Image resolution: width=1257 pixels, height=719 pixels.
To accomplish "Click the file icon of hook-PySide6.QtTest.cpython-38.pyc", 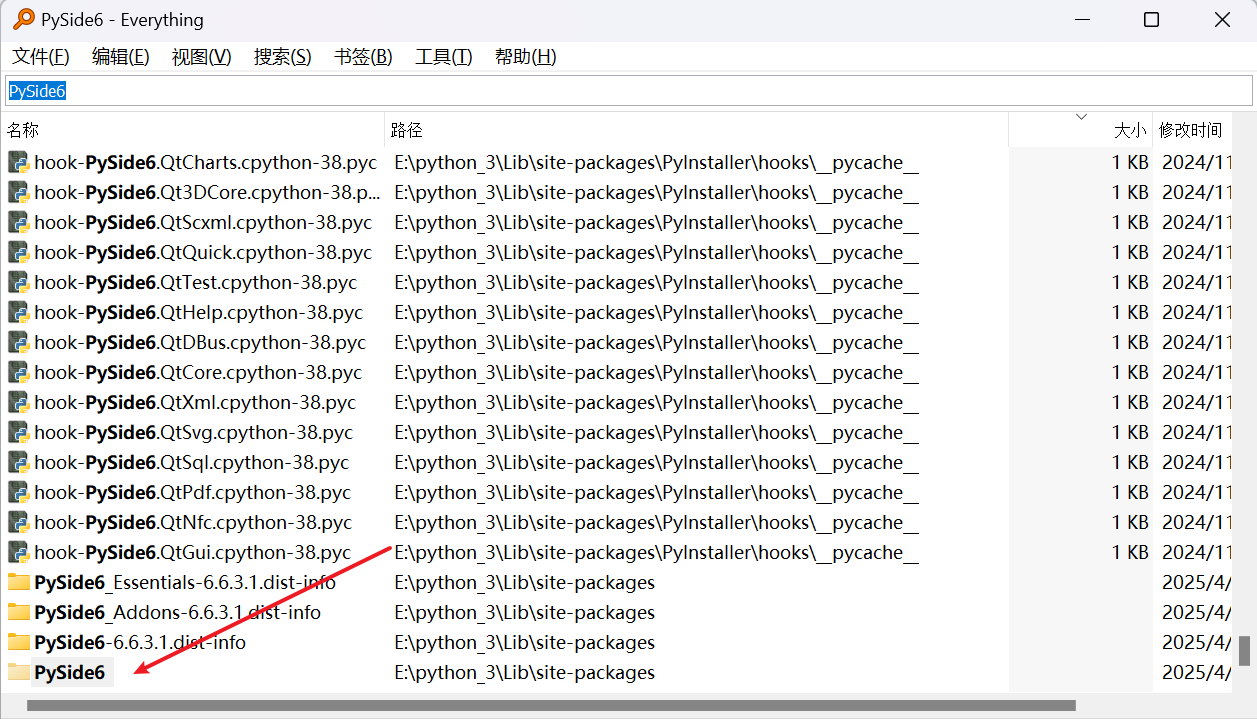I will (18, 282).
